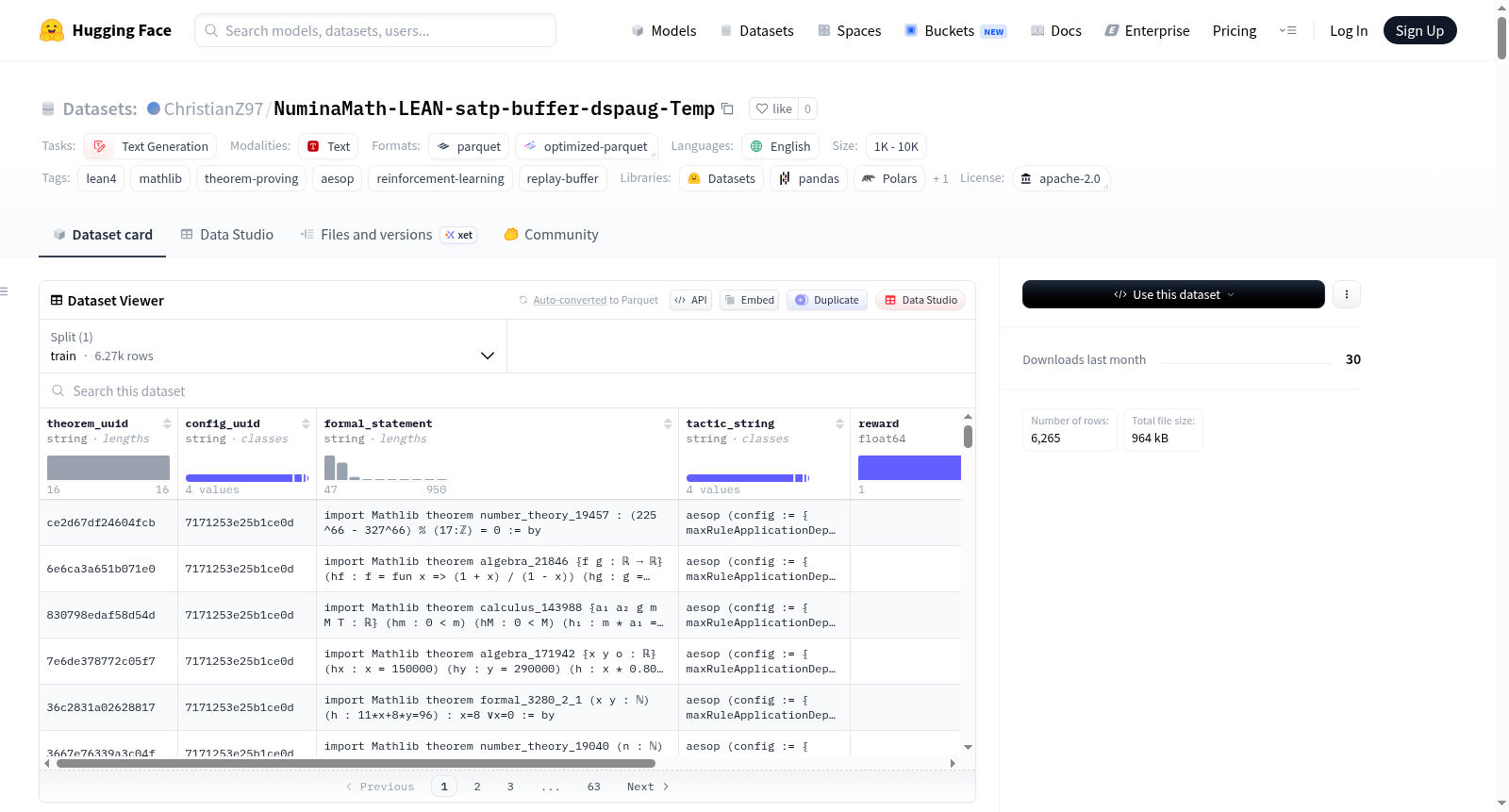Open Use this dataset dropdown
This screenshot has width=1509, height=812.
1173,294
